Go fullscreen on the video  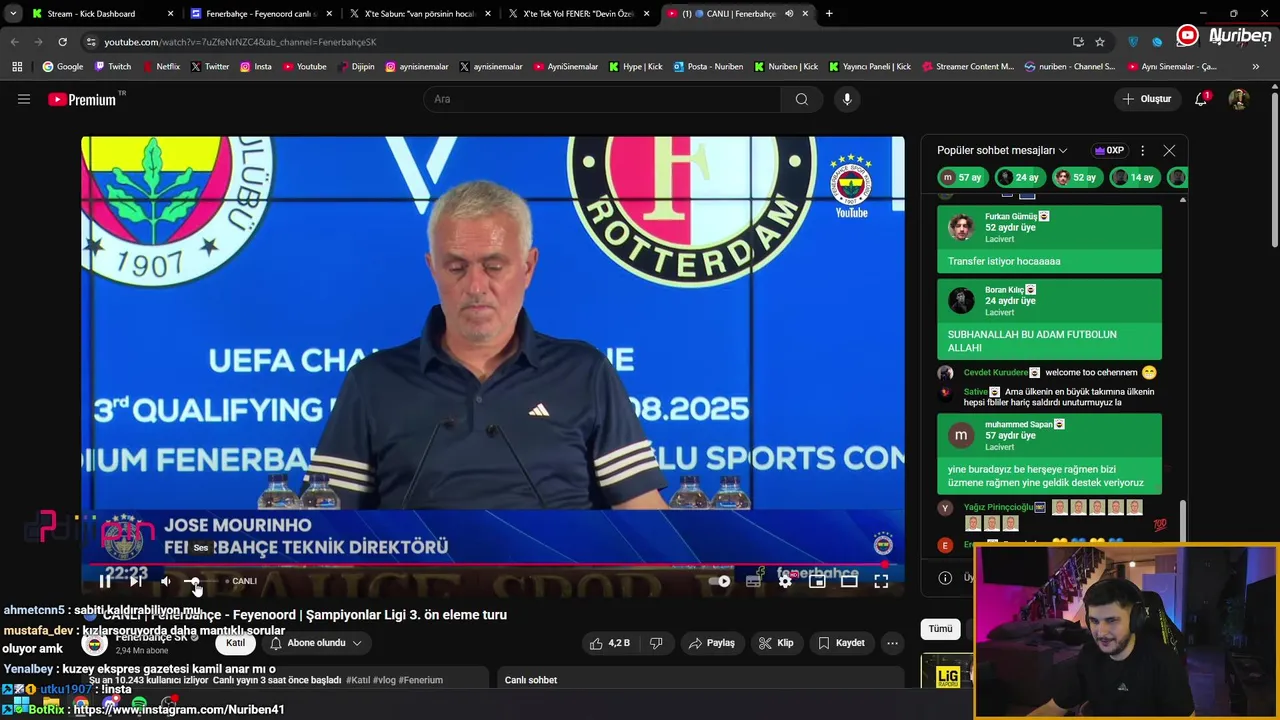881,581
